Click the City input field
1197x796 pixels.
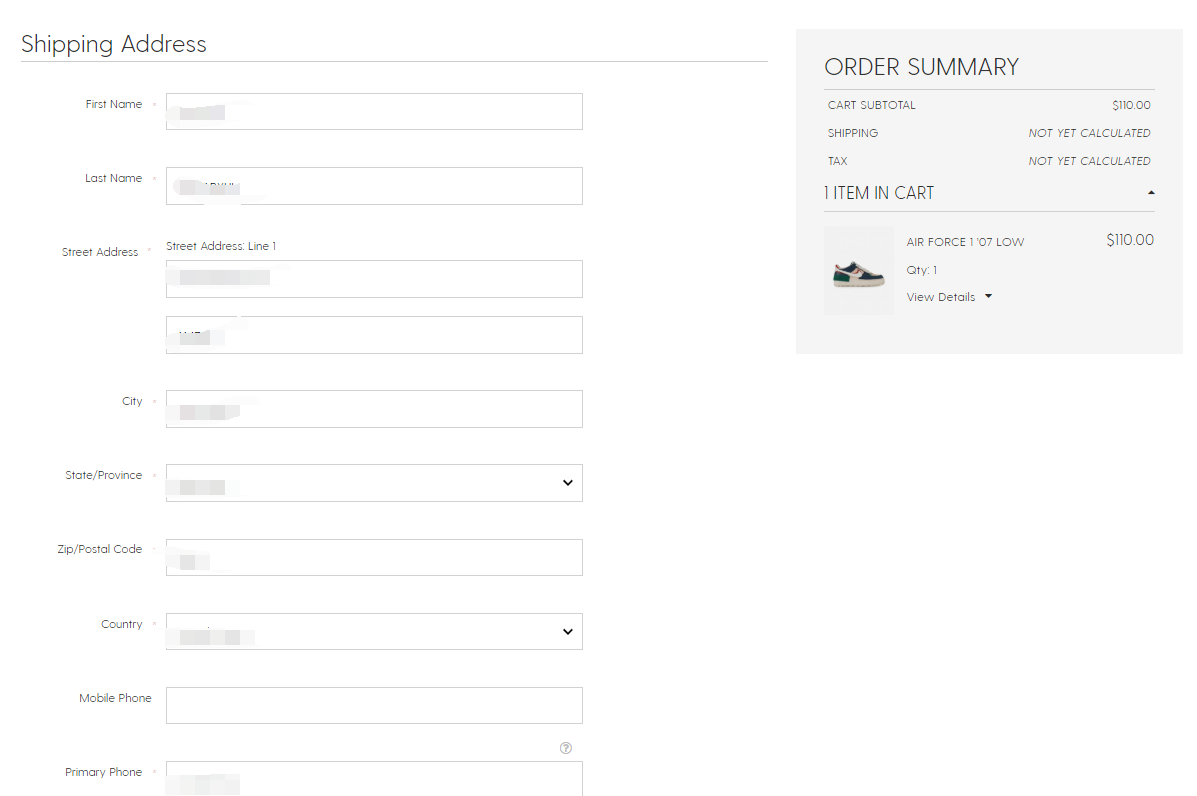pos(374,408)
